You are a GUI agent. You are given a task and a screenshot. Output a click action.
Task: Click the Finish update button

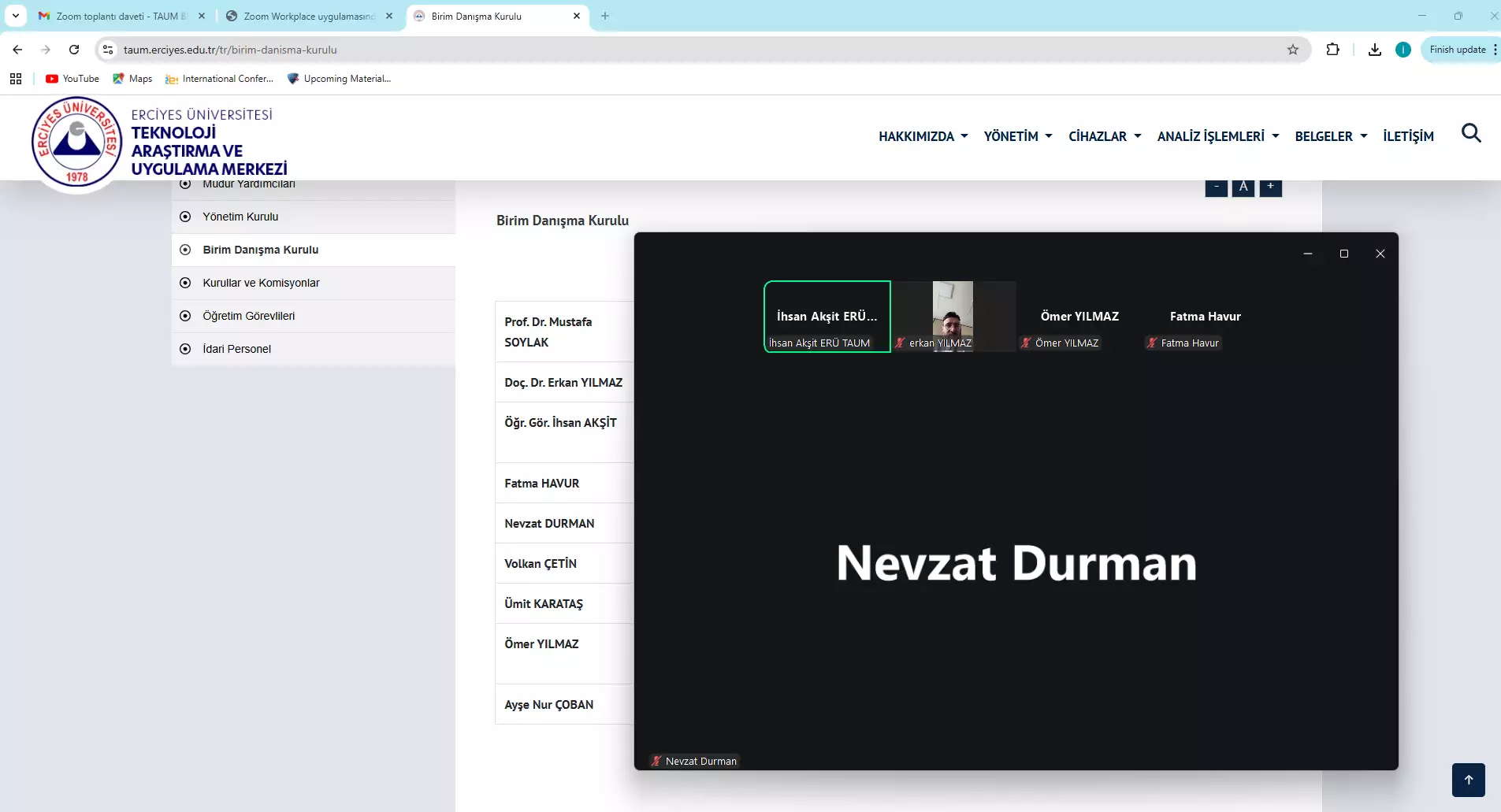[1457, 50]
